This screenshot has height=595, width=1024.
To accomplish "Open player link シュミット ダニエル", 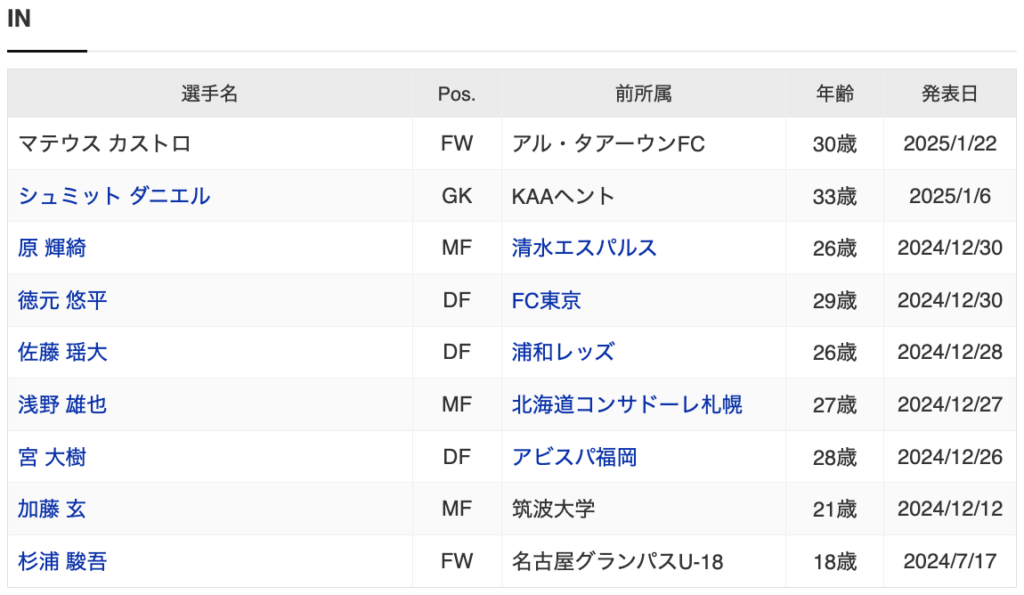I will point(114,196).
